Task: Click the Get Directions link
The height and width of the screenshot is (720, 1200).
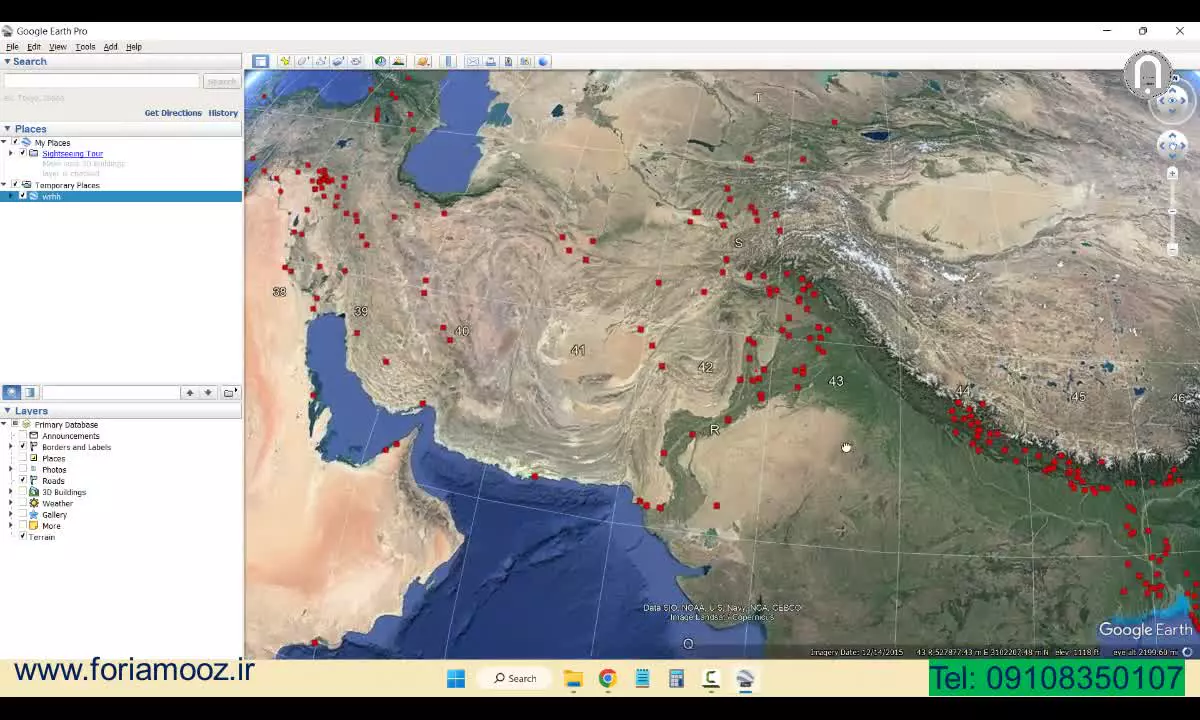Action: 172,113
